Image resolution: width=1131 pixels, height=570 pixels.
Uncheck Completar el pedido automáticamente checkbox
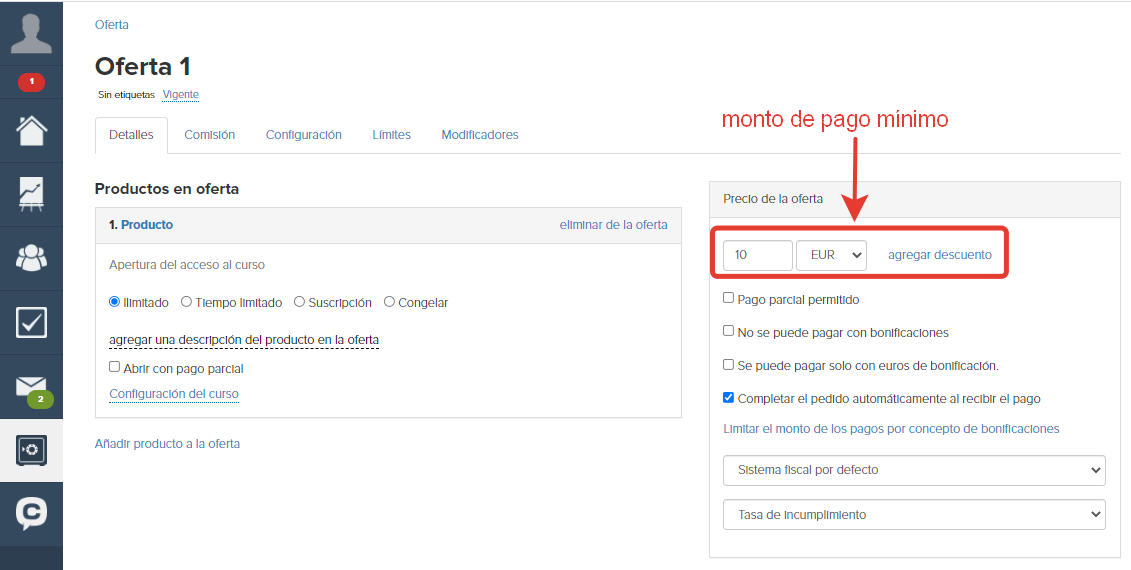coord(729,398)
